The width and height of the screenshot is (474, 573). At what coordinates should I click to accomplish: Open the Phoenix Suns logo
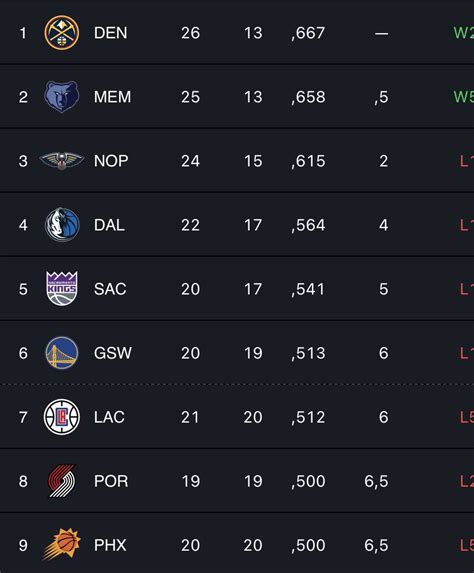coord(62,544)
